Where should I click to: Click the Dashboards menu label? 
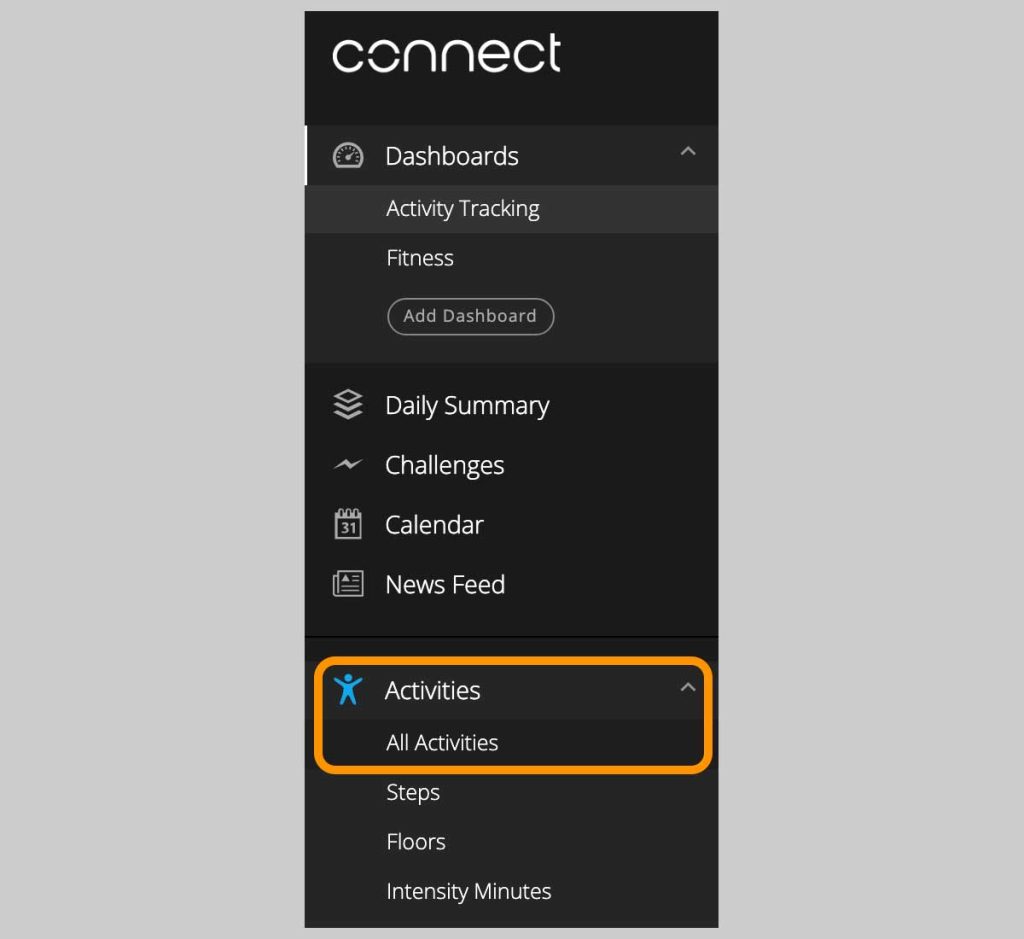452,157
